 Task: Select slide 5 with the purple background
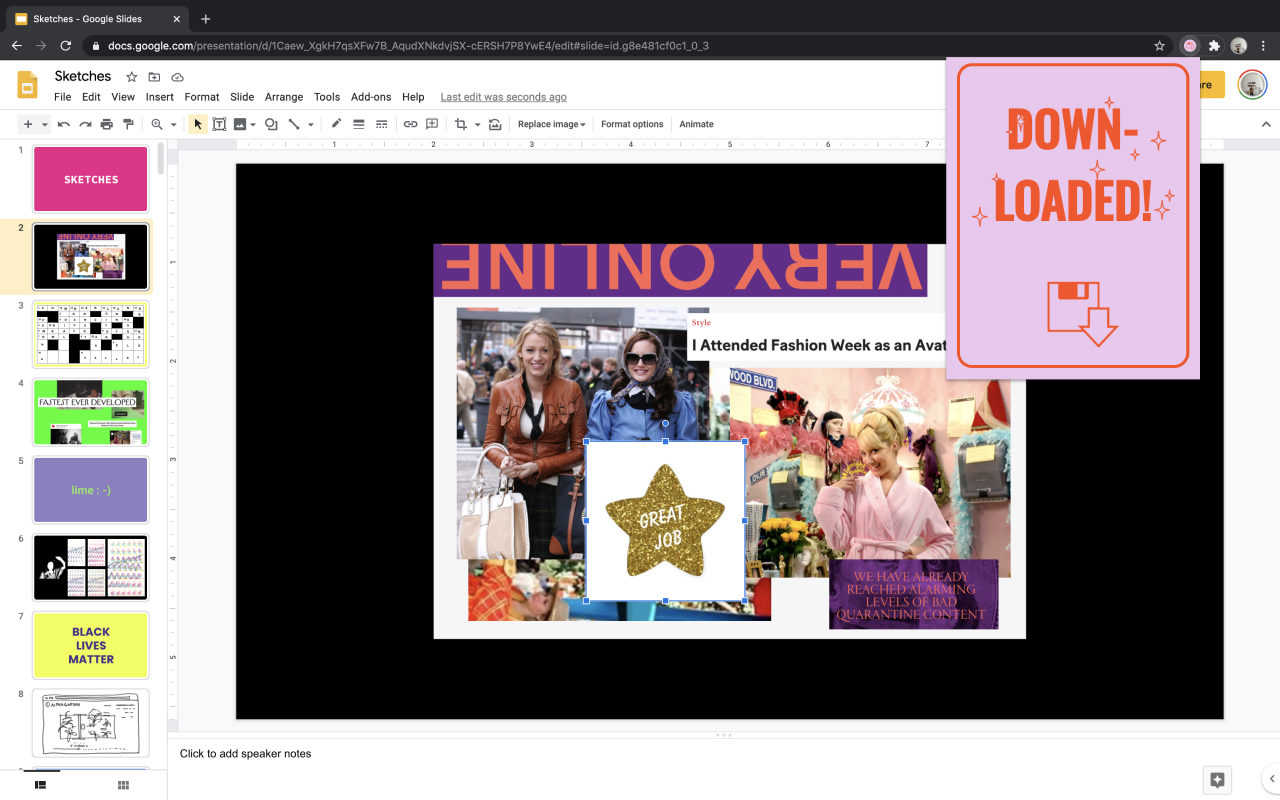tap(90, 489)
